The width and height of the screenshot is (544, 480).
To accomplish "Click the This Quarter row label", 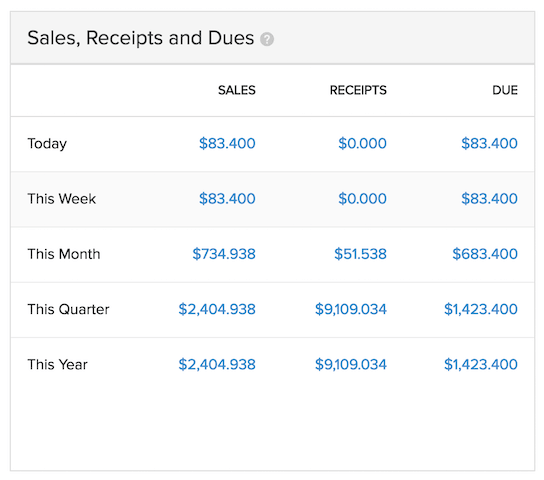I will click(x=68, y=309).
